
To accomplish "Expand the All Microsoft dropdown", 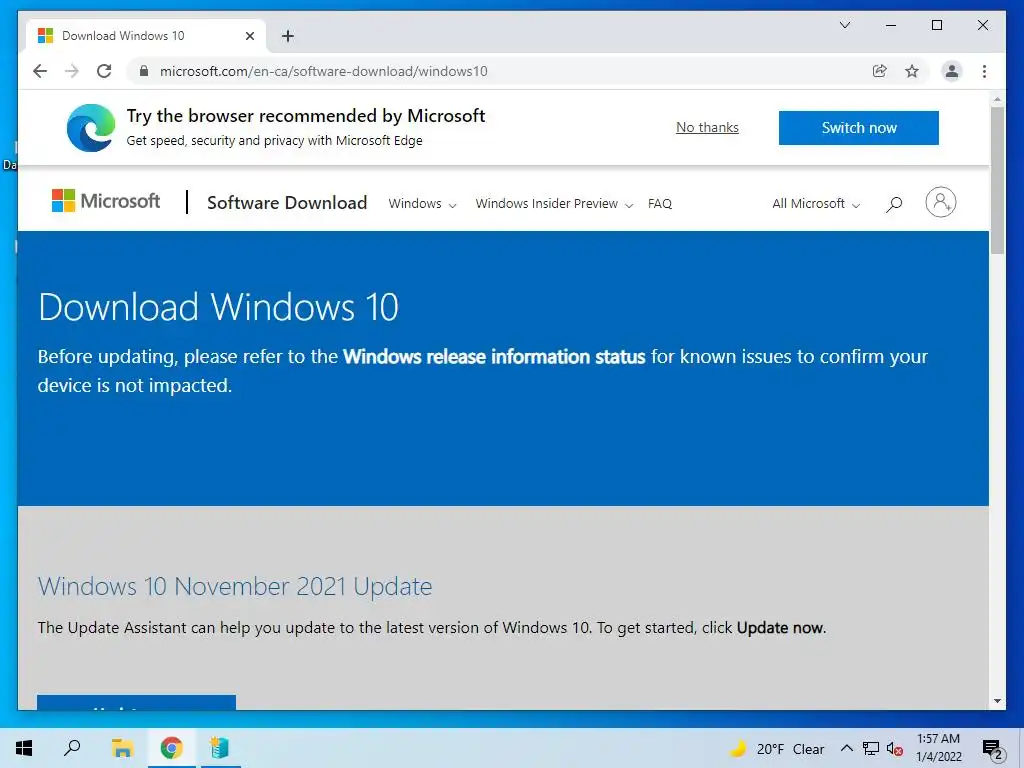I will tap(816, 204).
